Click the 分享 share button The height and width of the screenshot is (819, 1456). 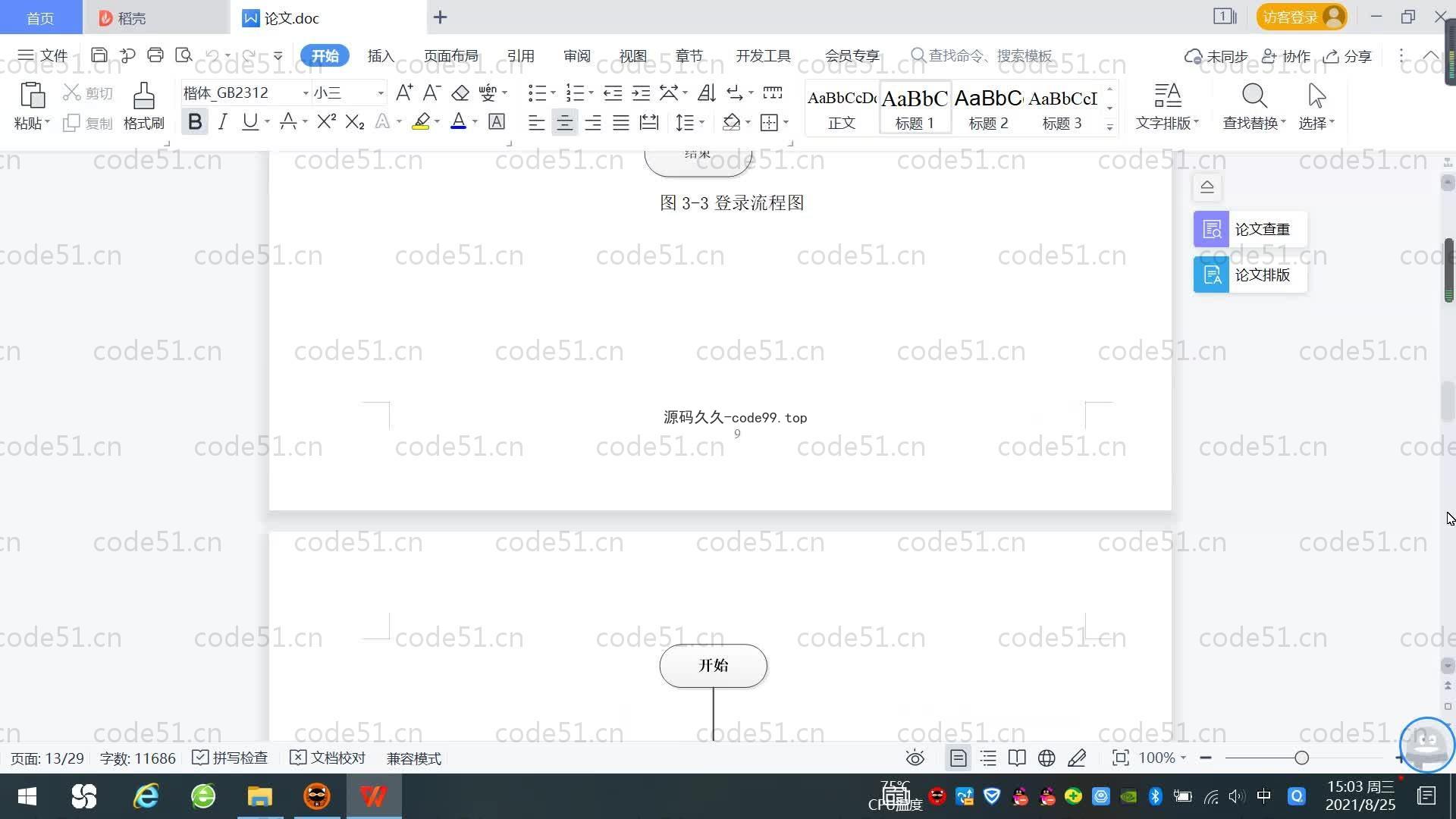tap(1348, 56)
